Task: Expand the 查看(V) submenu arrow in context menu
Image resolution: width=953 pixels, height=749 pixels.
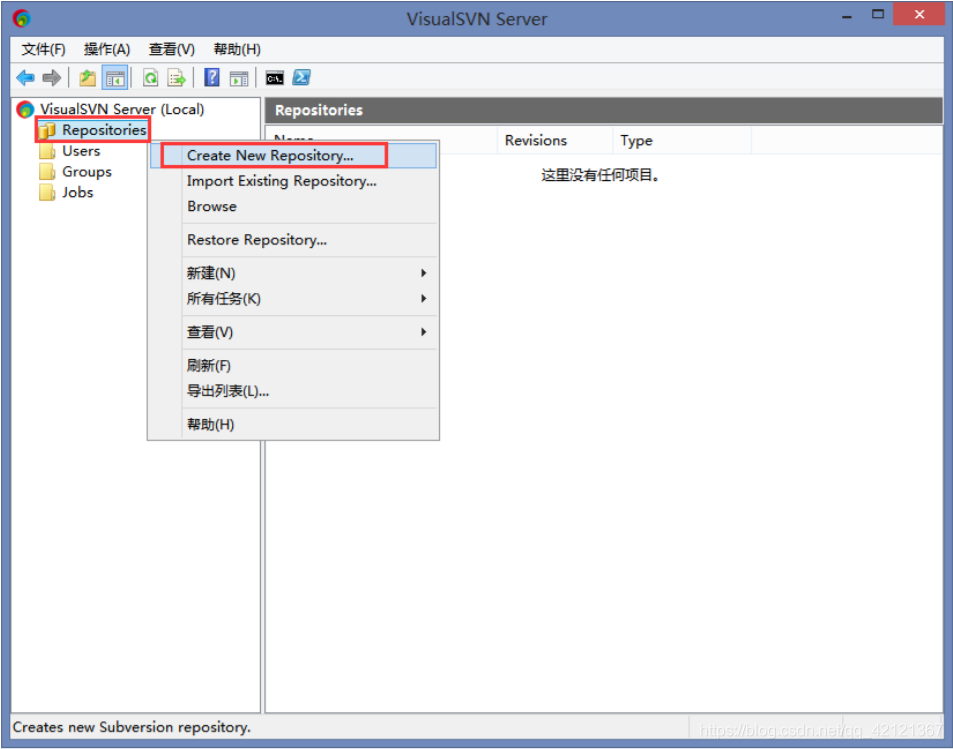Action: tap(424, 332)
